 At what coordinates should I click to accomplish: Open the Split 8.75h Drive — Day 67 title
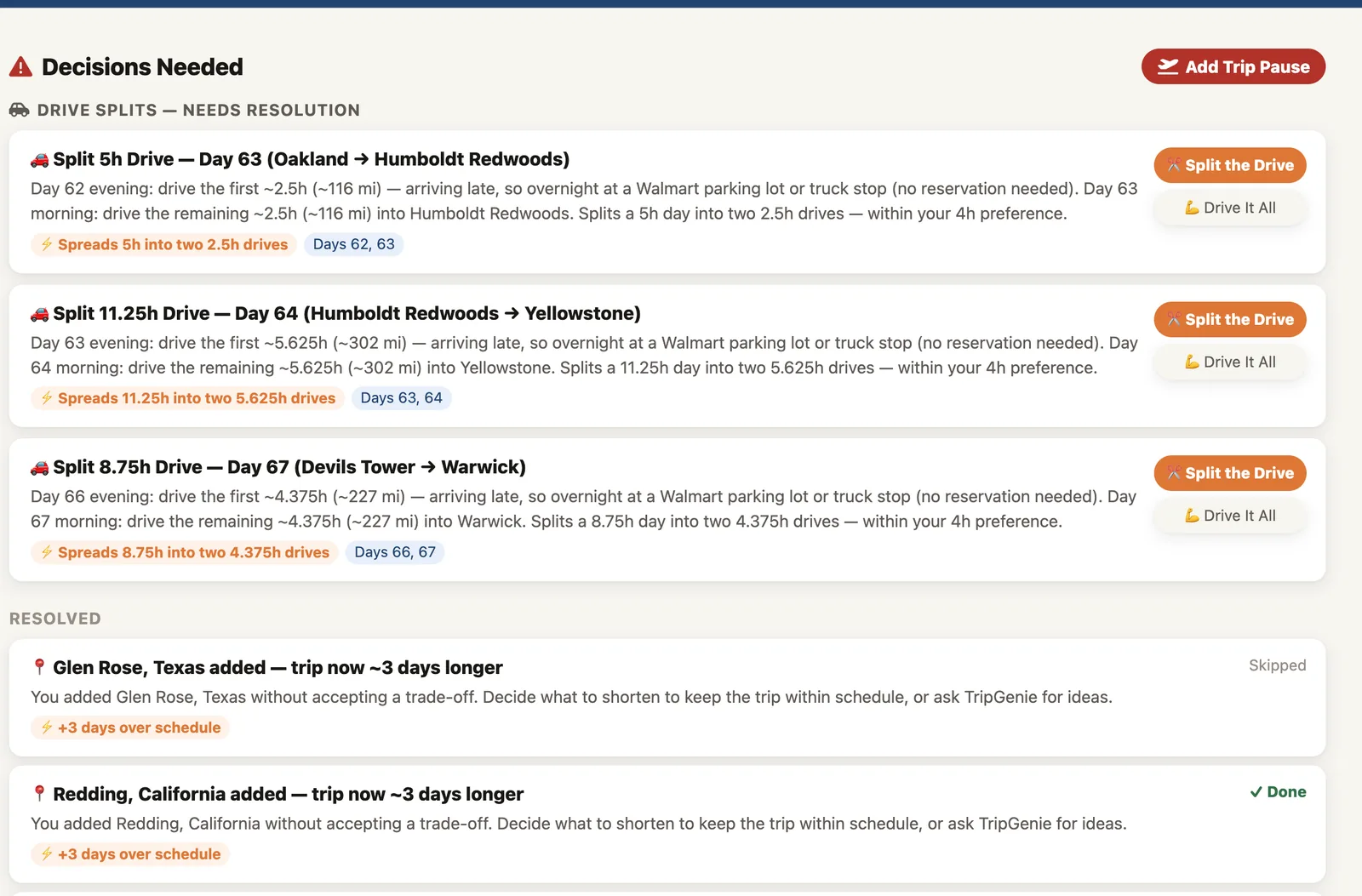click(x=289, y=467)
